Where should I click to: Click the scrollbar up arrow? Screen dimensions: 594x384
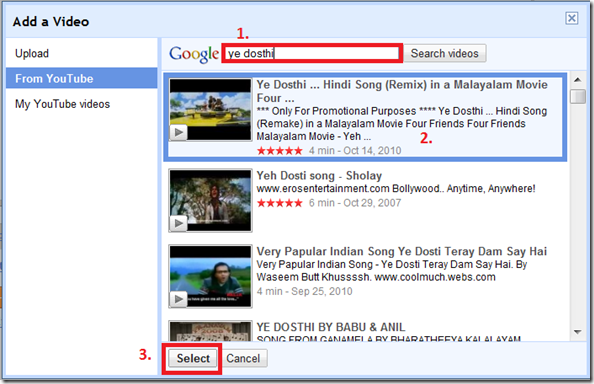coord(578,80)
